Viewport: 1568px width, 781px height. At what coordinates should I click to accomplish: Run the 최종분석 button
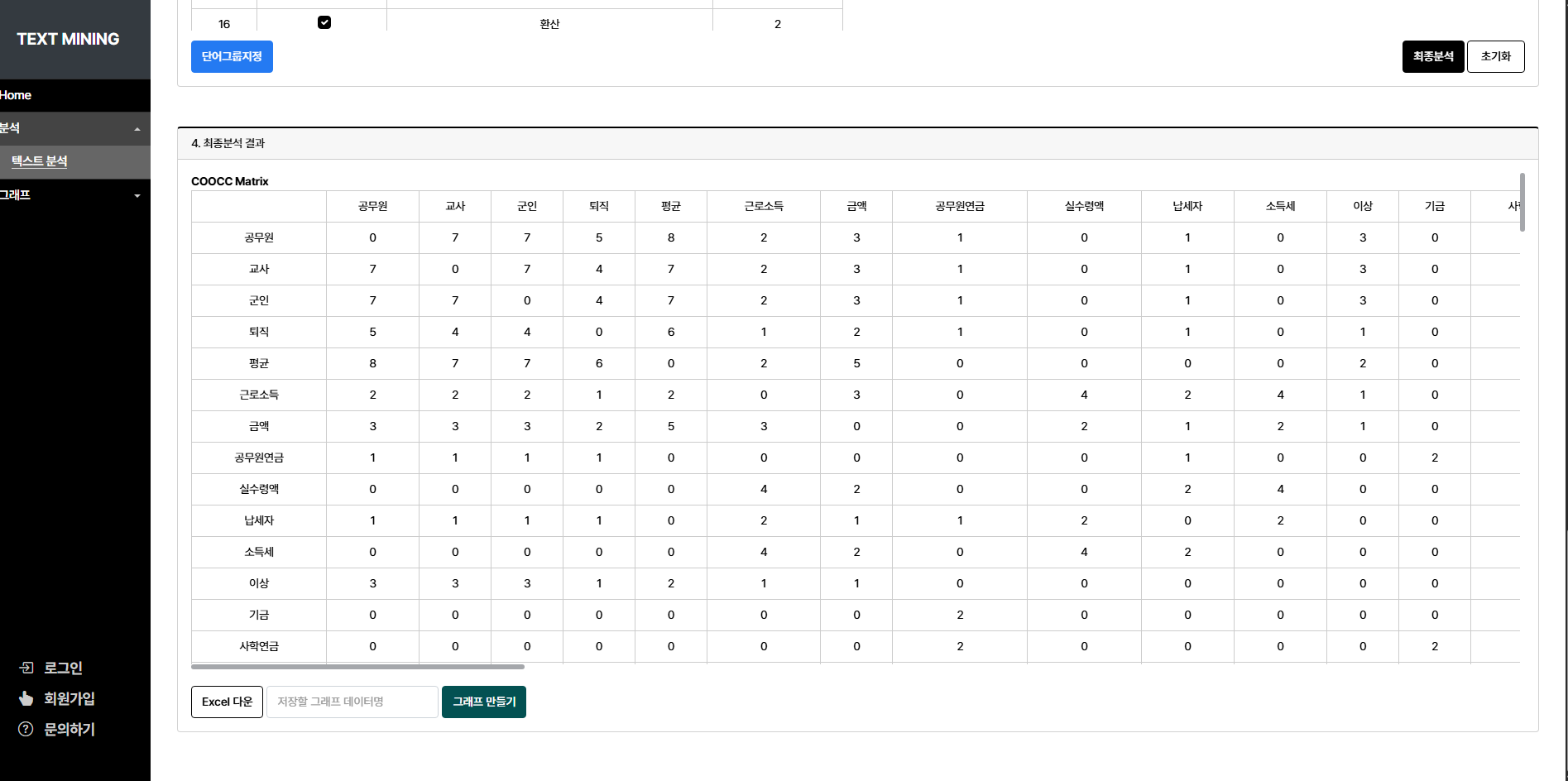click(1432, 56)
